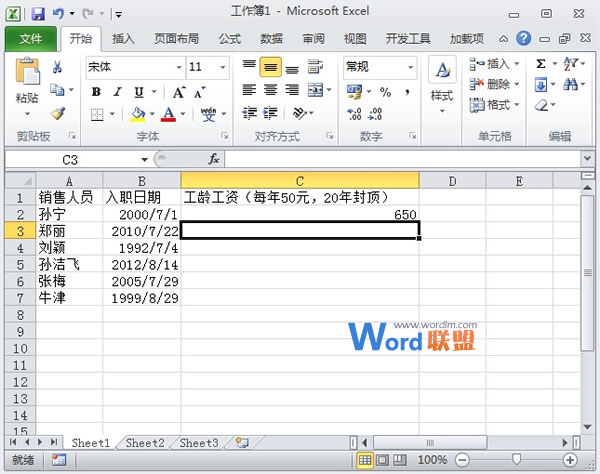
Task: Set bottom vertical alignment
Action: point(292,70)
